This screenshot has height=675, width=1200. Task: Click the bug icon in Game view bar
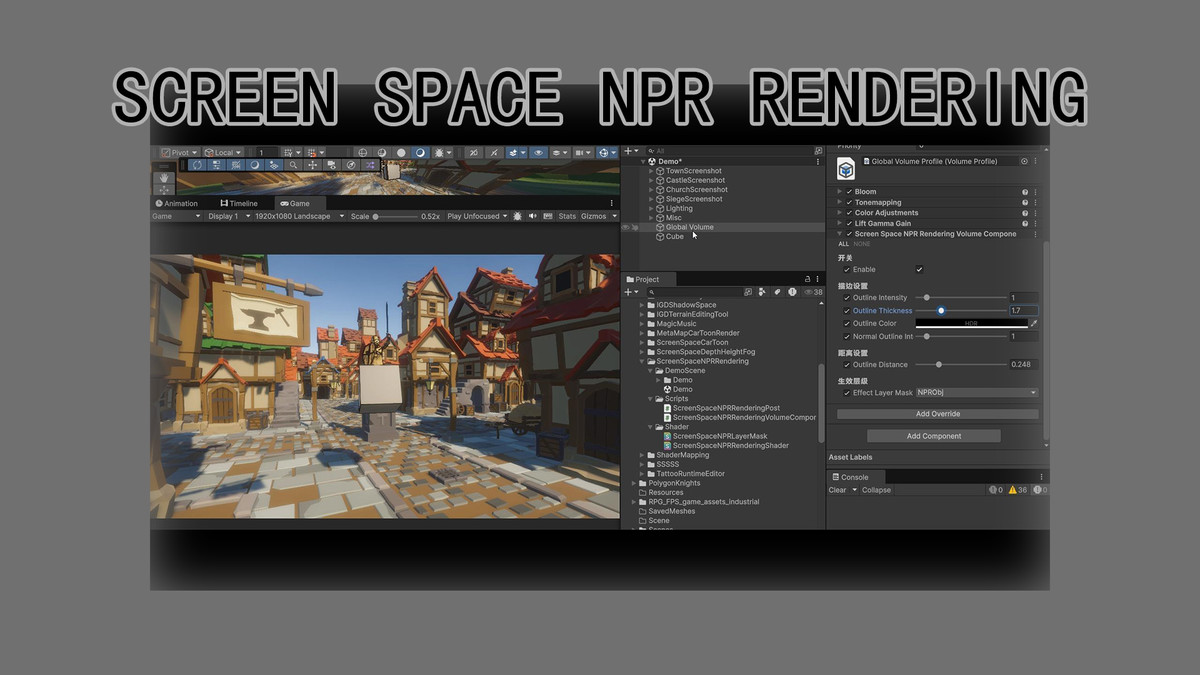(x=517, y=216)
